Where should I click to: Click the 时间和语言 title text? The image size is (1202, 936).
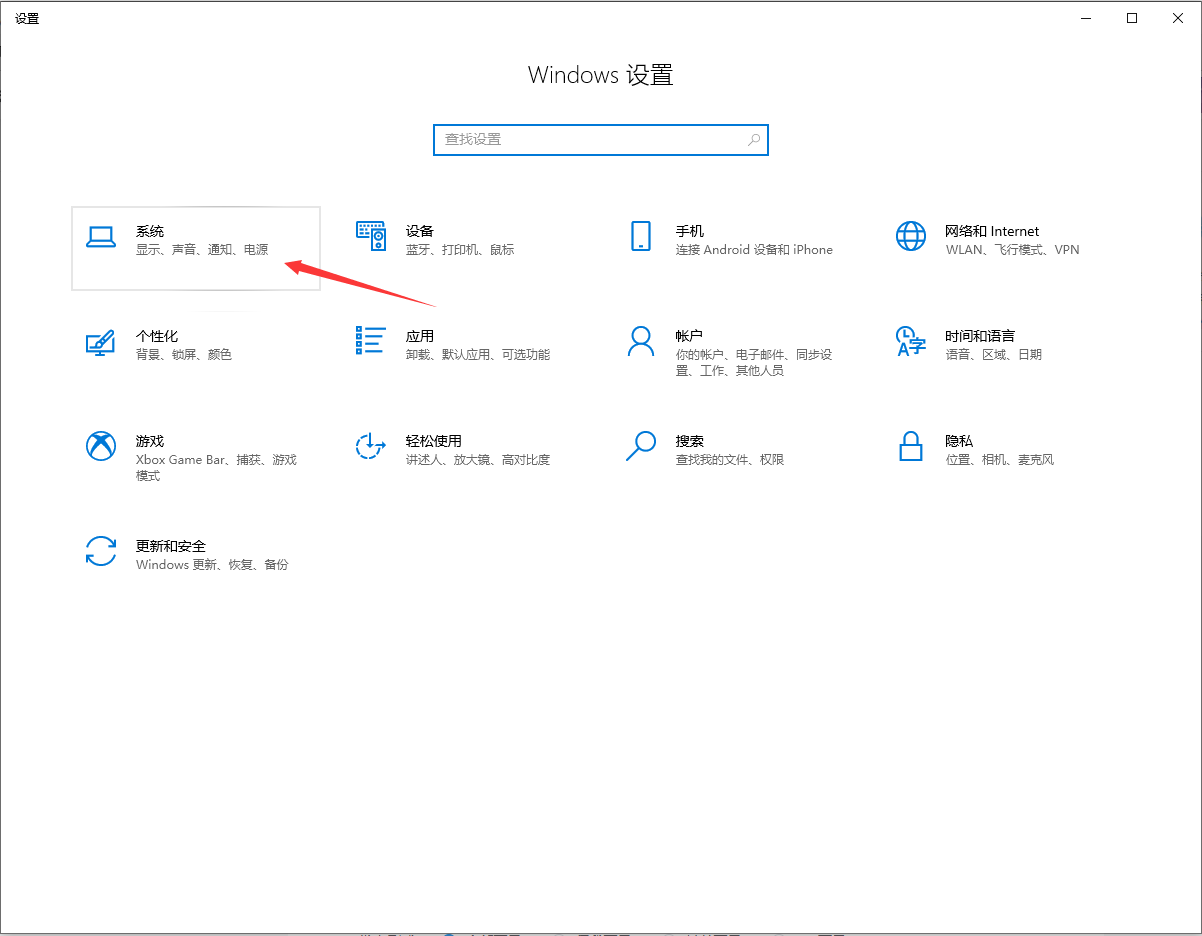pos(981,336)
